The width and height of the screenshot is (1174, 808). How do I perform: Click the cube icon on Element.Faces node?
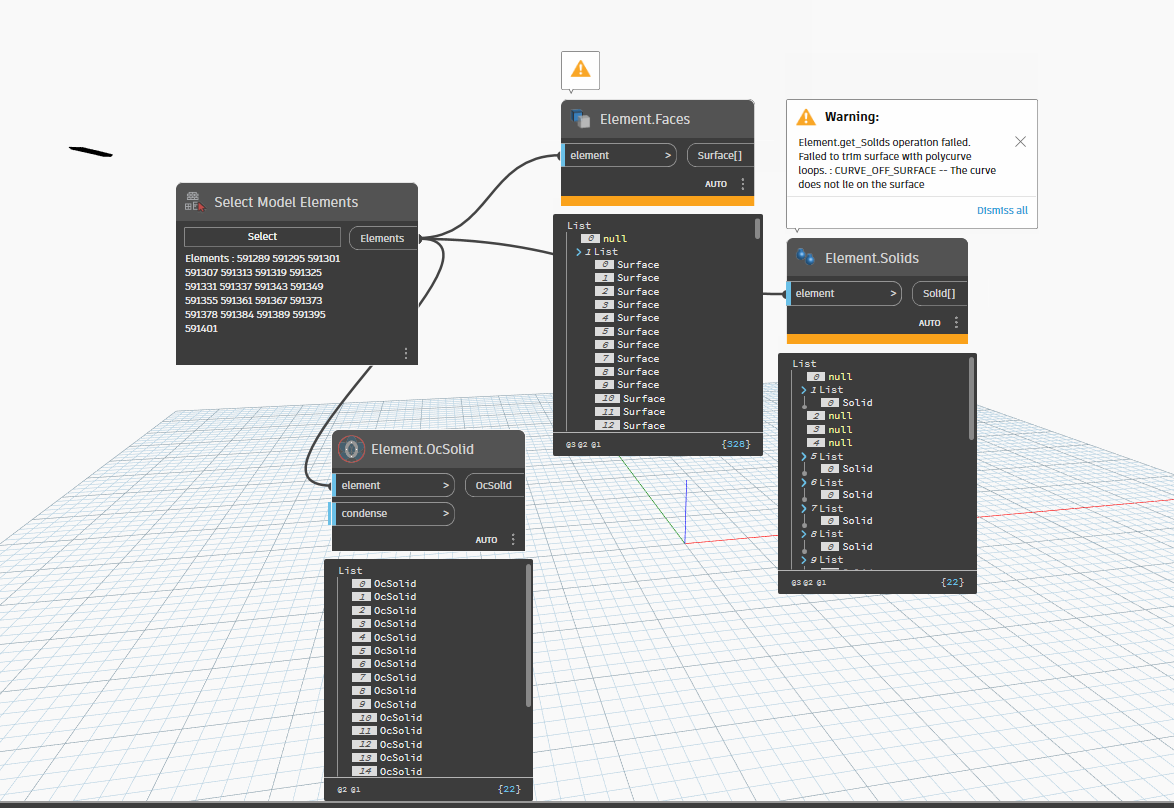pos(581,118)
